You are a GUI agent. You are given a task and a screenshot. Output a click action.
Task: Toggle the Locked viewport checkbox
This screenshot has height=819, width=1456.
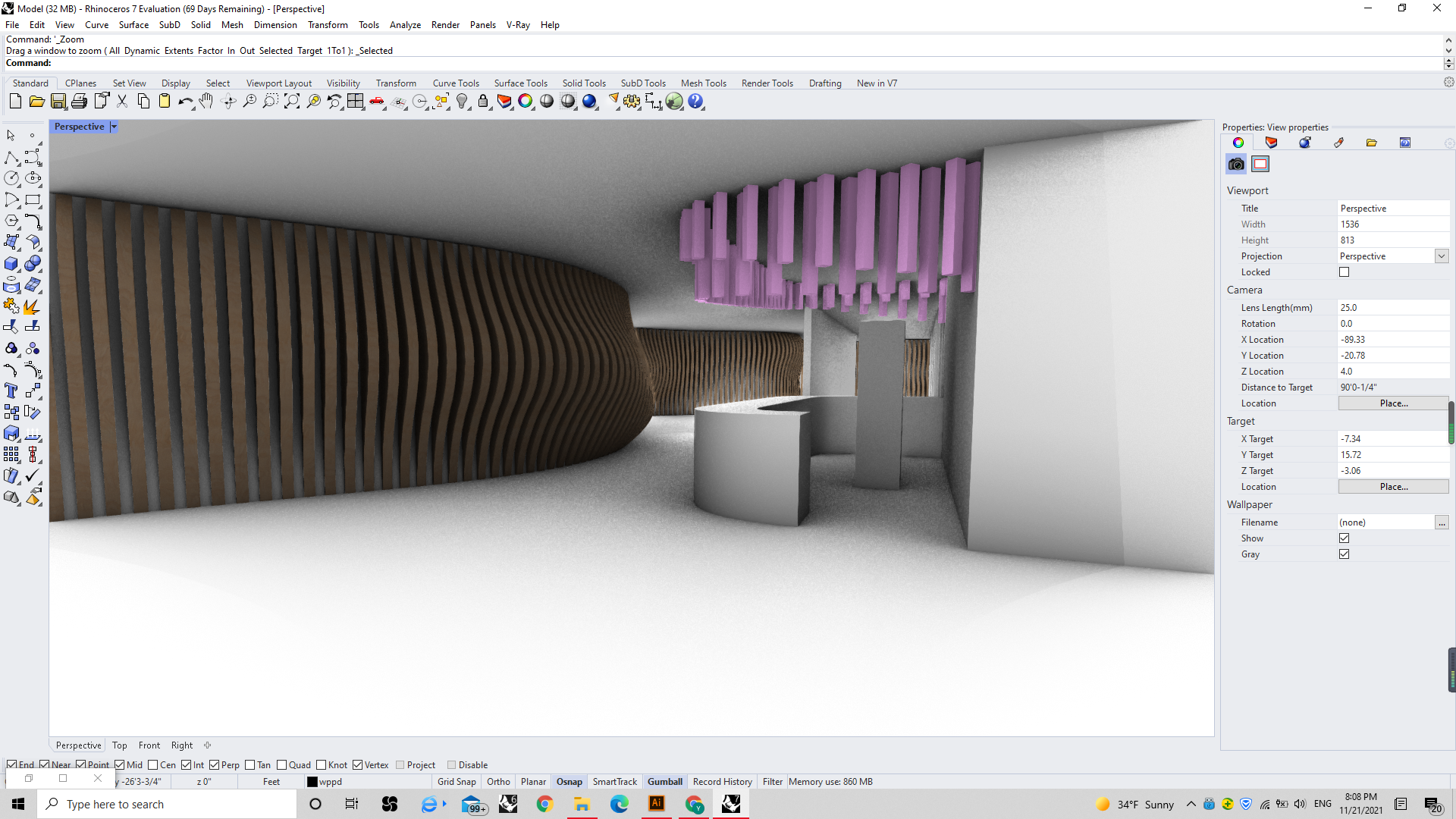coord(1345,272)
